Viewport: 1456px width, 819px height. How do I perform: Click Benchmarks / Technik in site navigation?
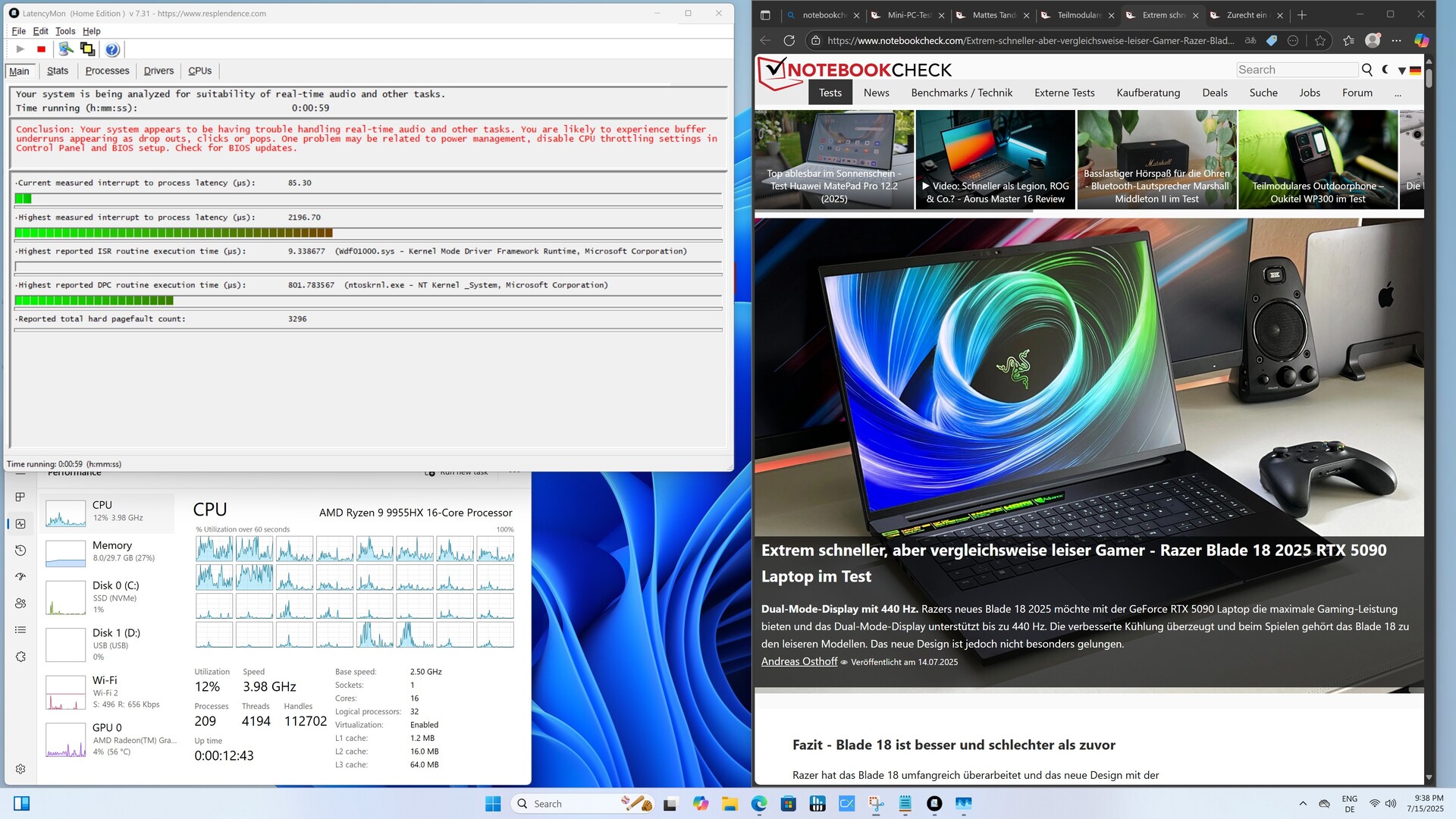pyautogui.click(x=961, y=93)
